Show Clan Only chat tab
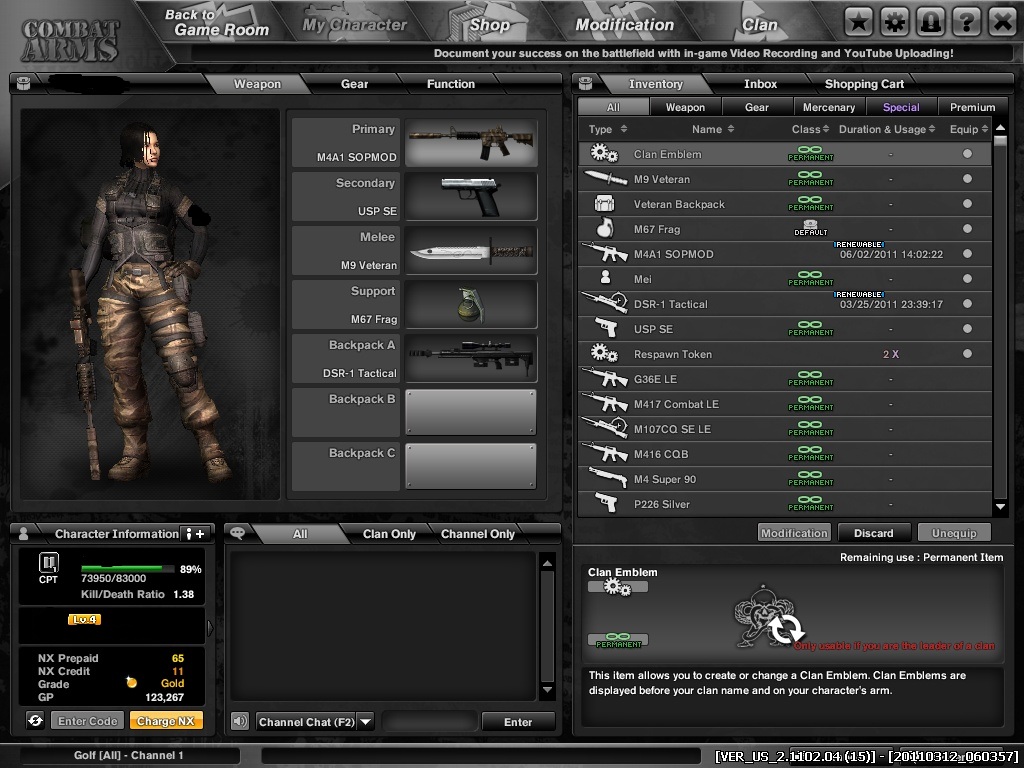This screenshot has width=1024, height=768. click(389, 534)
